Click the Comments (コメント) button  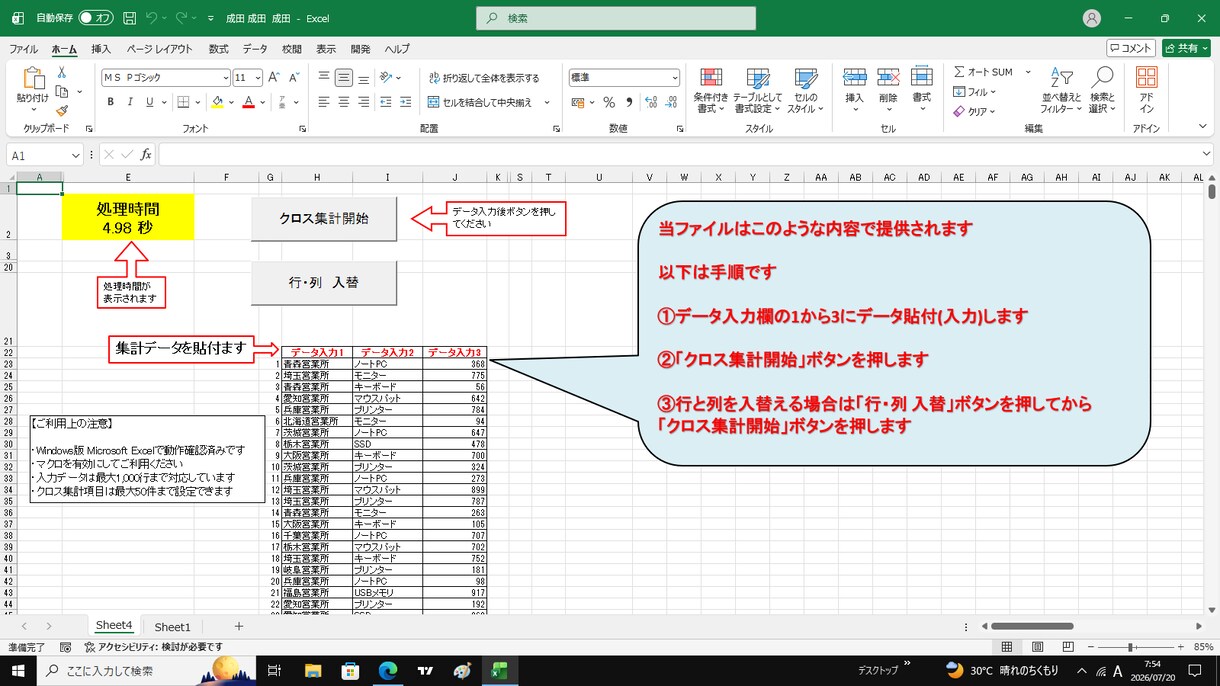[x=1131, y=48]
